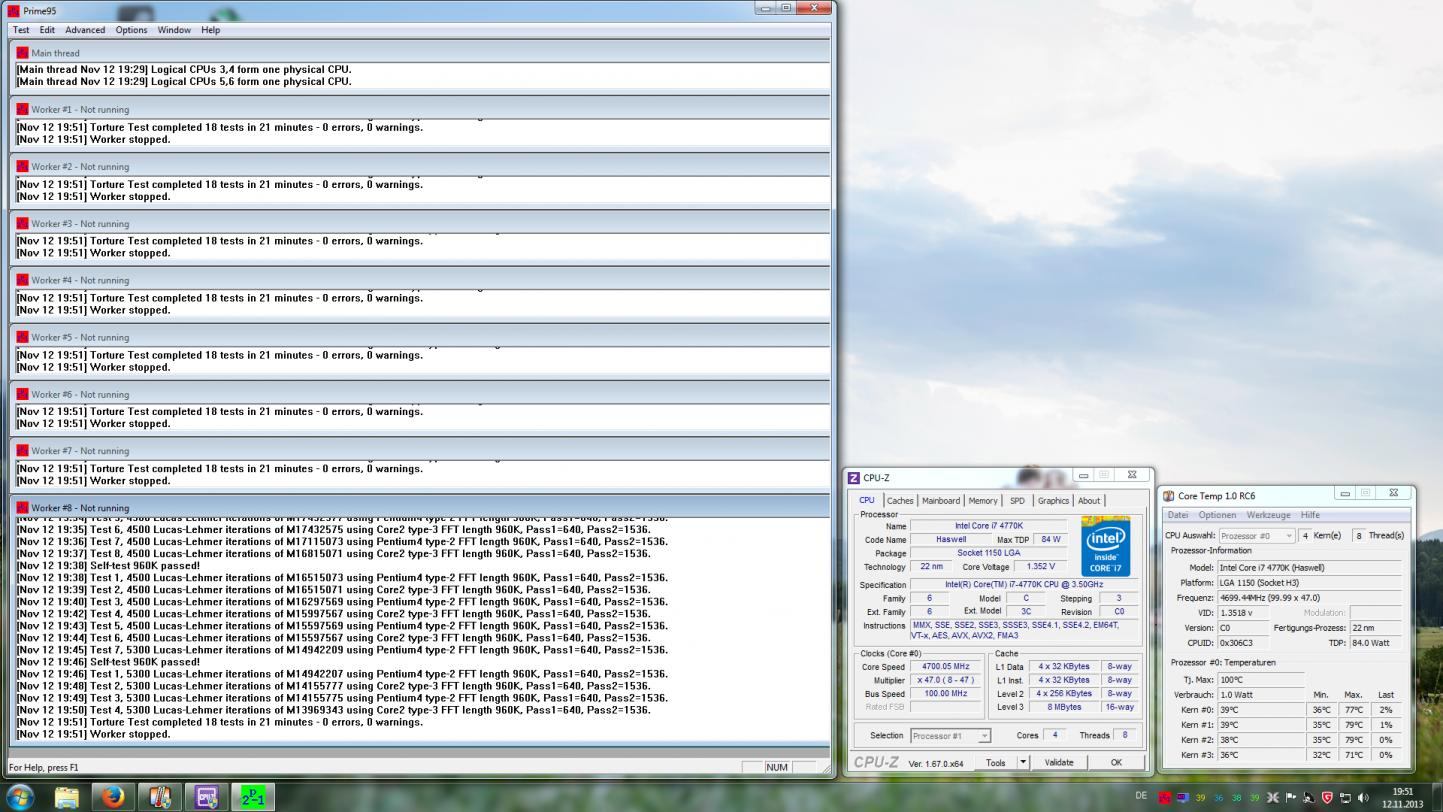Open the Test menu in Prime95

click(21, 30)
